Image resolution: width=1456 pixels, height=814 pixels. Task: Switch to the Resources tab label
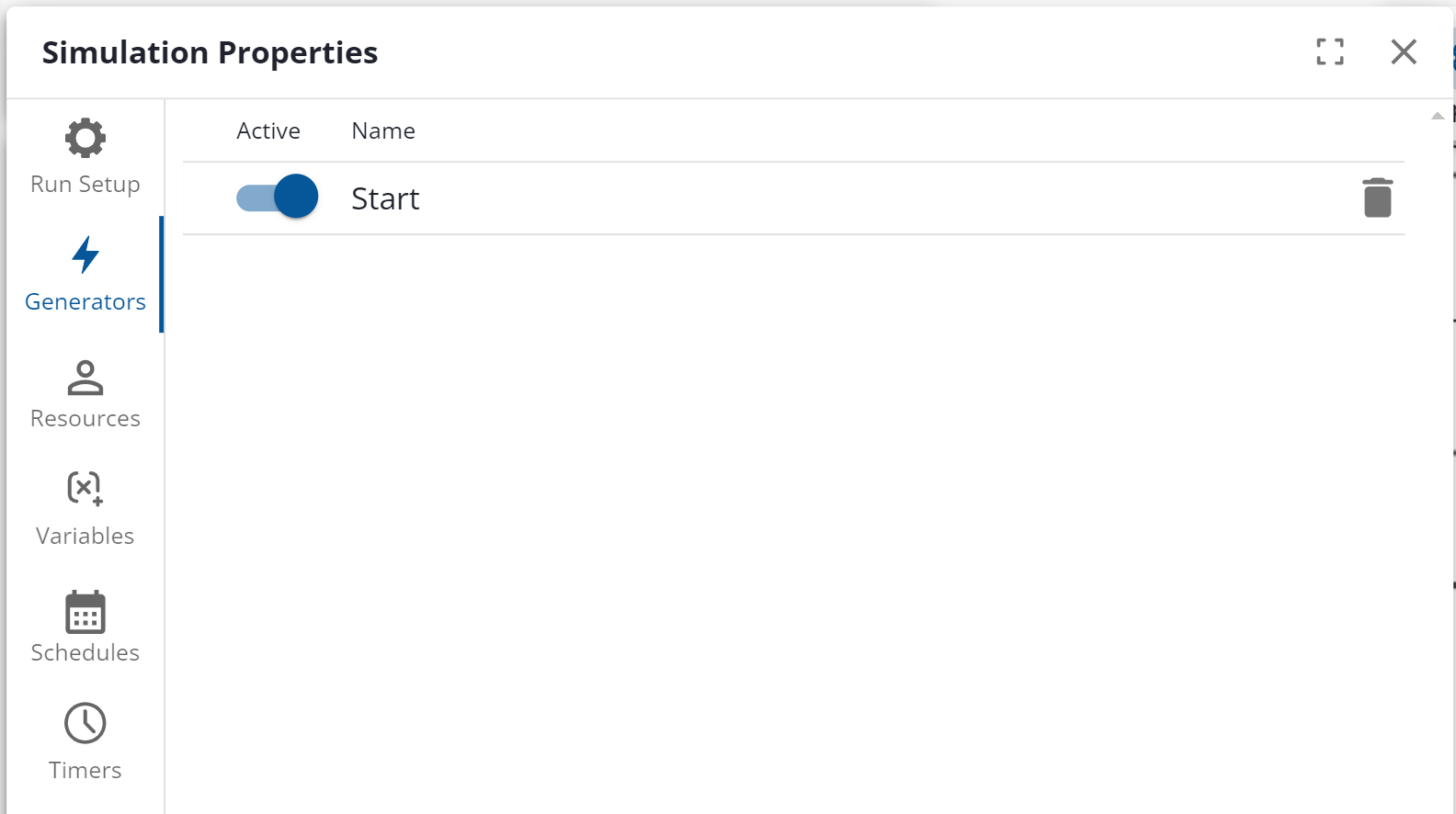[x=85, y=418]
